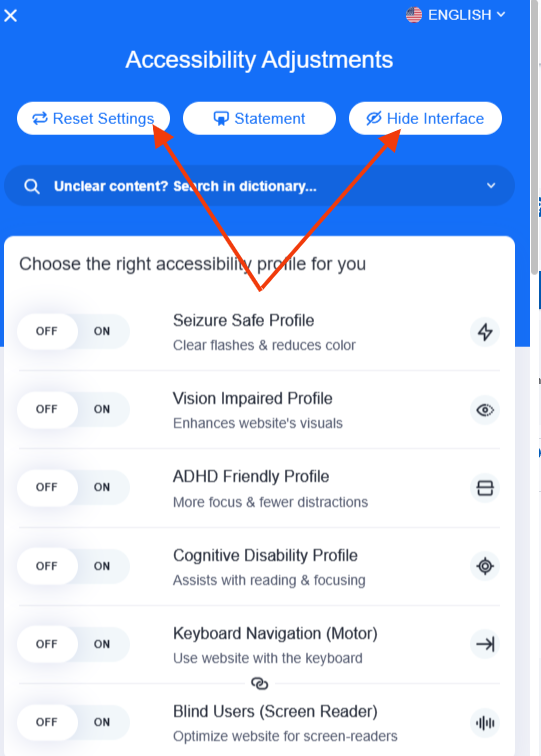Enable the ADHD Friendly Profile switch
The image size is (541, 756).
coord(102,487)
